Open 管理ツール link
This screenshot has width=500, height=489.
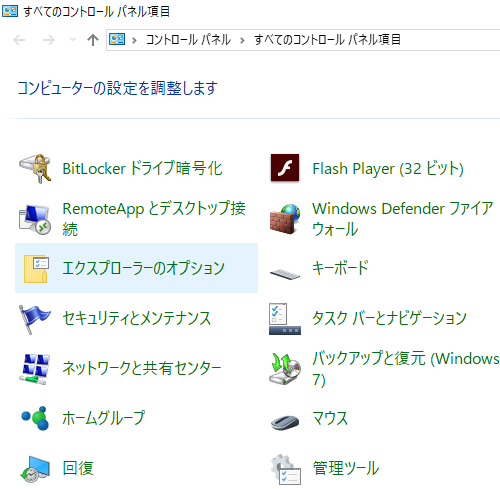(346, 468)
